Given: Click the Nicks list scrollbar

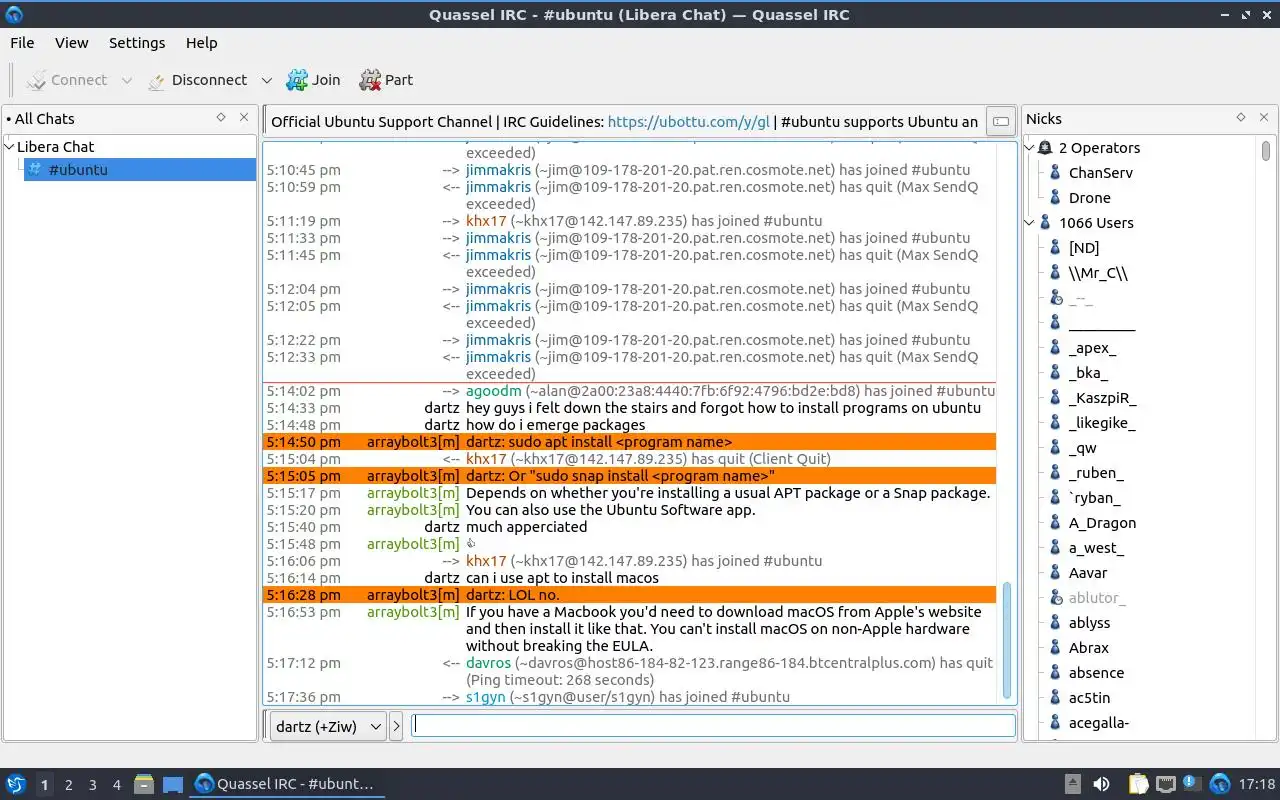Looking at the screenshot, I should click(x=1266, y=151).
